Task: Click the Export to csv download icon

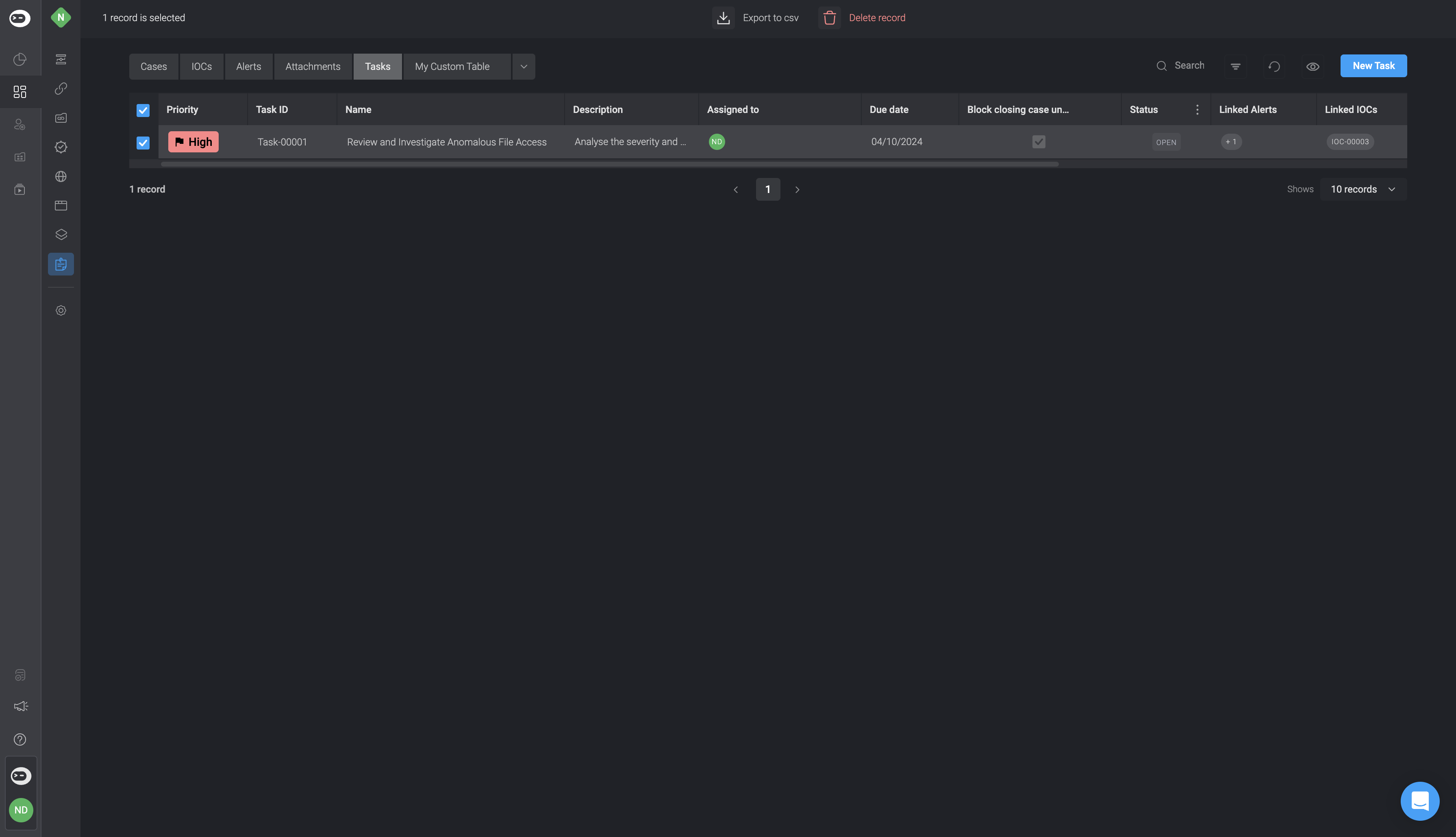Action: click(x=724, y=18)
